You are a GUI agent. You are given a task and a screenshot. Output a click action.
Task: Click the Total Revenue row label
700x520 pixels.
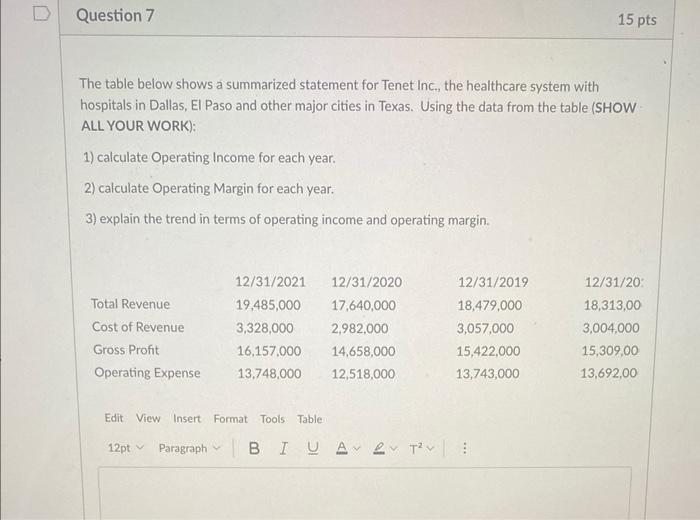click(130, 304)
